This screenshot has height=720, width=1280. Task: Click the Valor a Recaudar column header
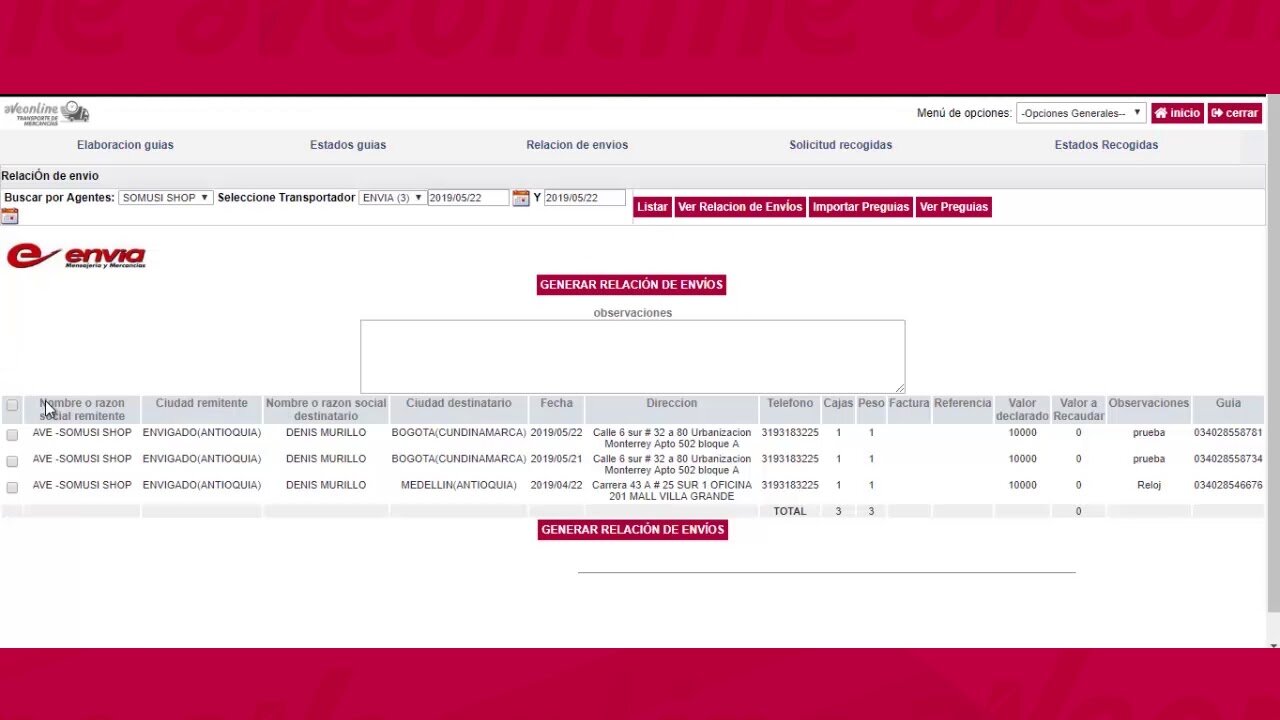1078,409
